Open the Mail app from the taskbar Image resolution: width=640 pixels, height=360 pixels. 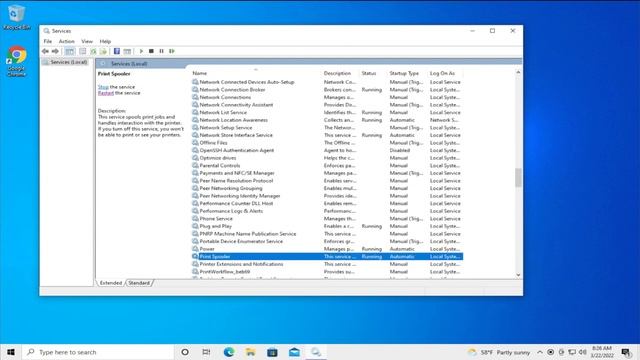click(294, 352)
